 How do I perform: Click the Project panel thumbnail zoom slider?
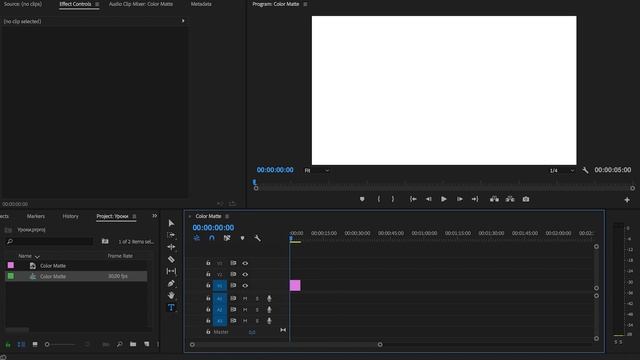point(61,344)
